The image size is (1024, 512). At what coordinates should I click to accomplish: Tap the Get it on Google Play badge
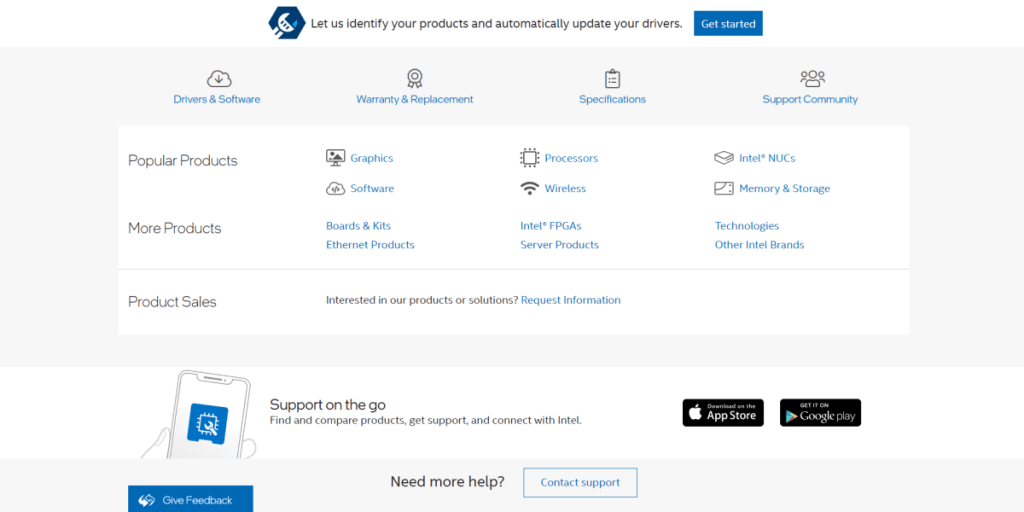point(820,413)
